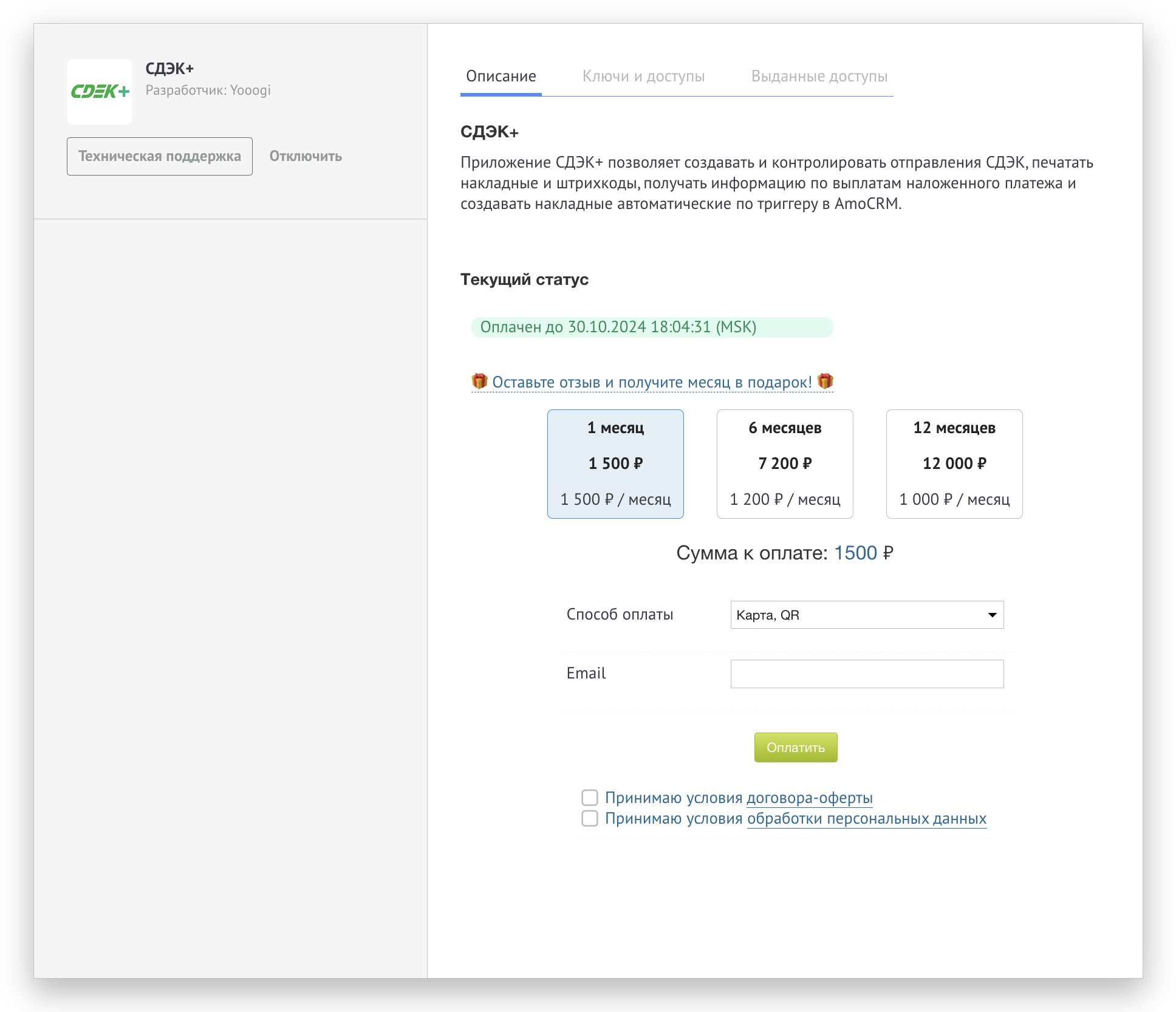Screen dimensions: 1176x1012
Task: Open the review gift offer link
Action: point(652,382)
